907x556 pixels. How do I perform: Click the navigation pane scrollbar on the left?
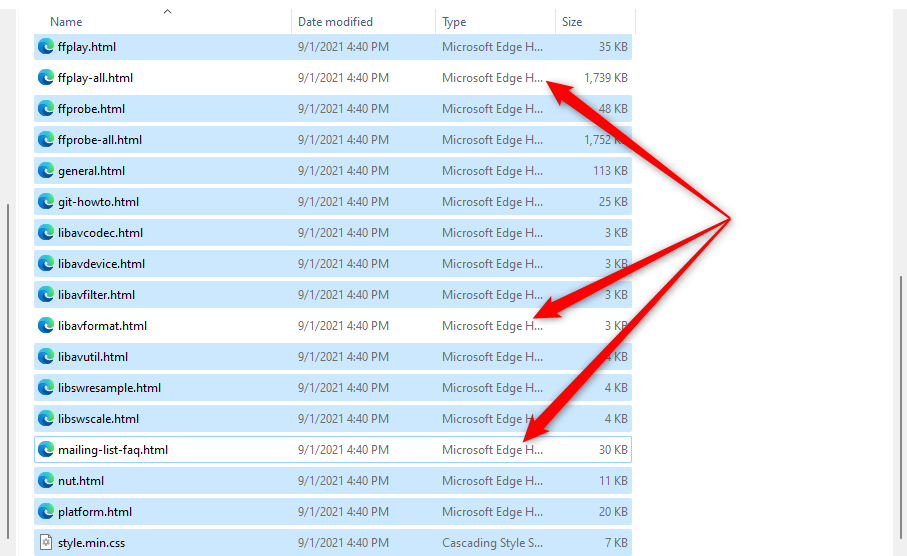pos(8,370)
